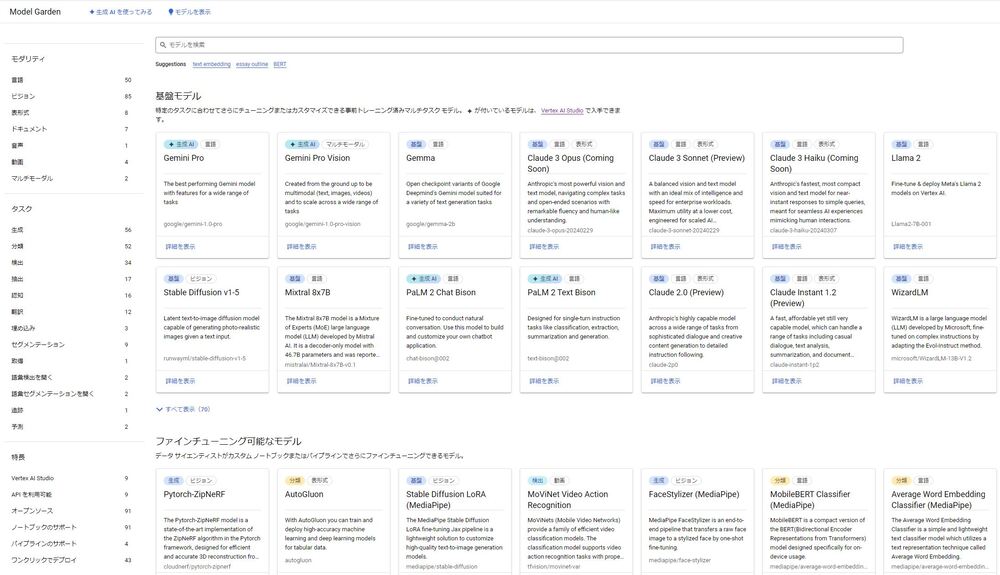
Task: Filter by ワンクリックでデプロイ feature
Action: [x=71, y=560]
